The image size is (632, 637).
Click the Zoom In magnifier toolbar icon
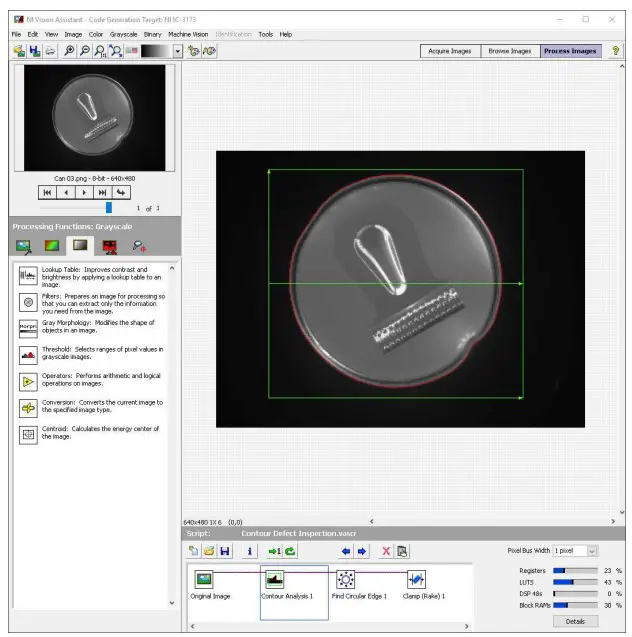click(x=68, y=50)
